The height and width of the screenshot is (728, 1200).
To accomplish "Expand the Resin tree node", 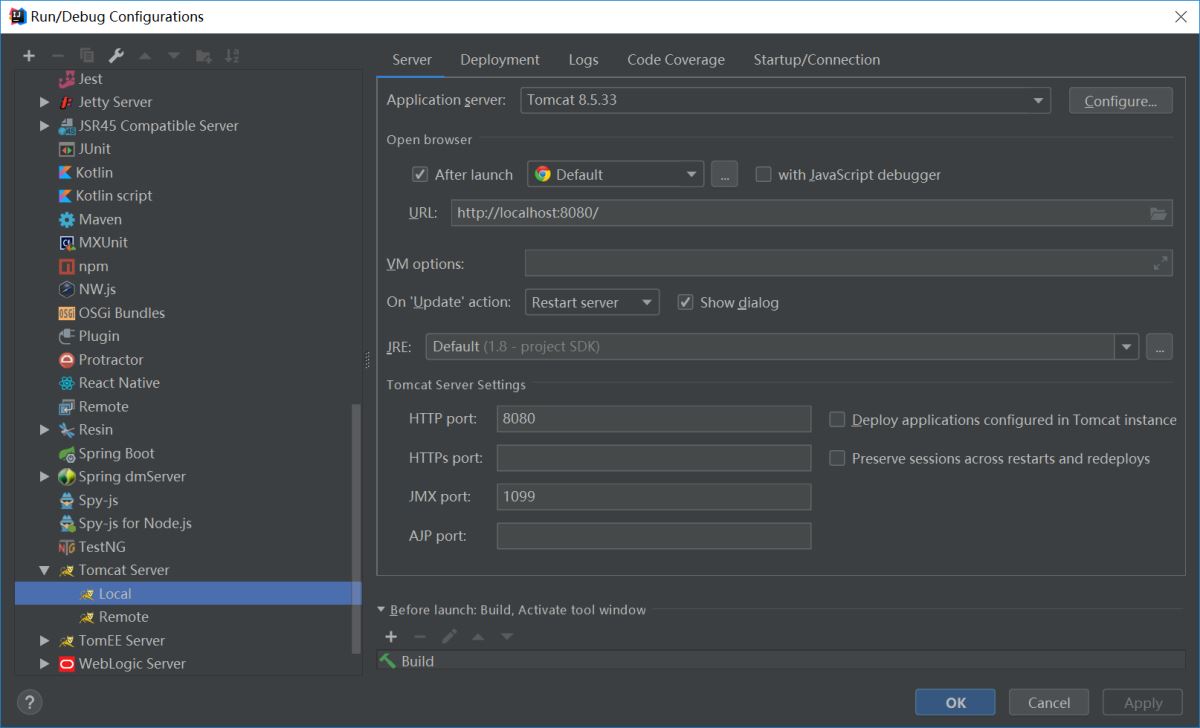I will [x=44, y=430].
